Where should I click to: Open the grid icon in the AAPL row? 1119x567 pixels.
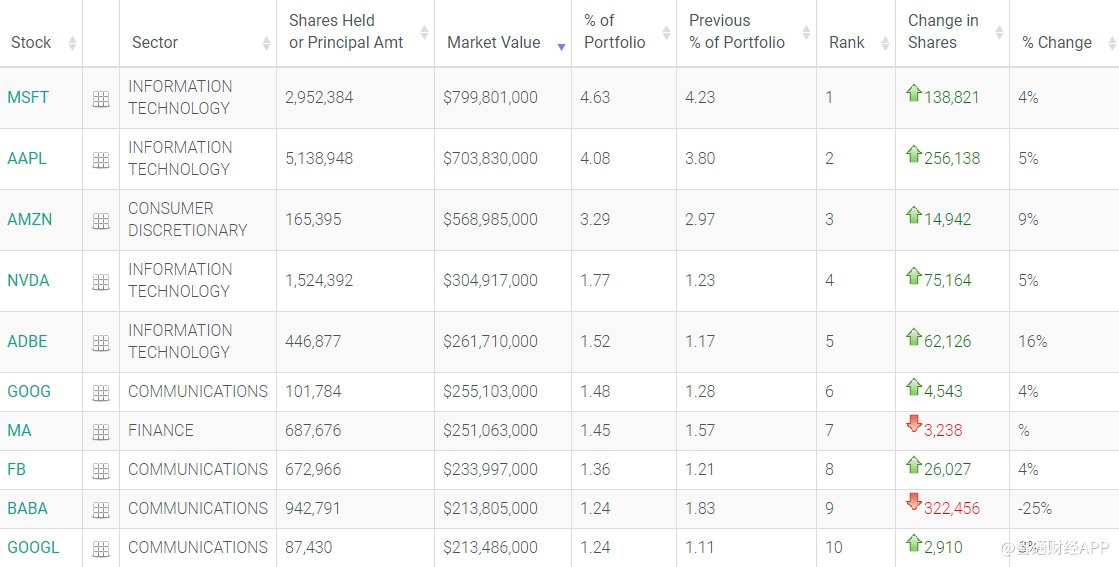(x=101, y=160)
